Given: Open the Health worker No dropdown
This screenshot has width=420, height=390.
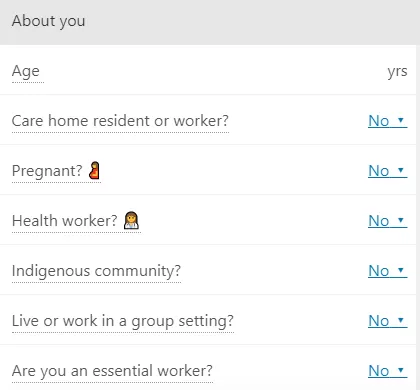Looking at the screenshot, I should (388, 221).
